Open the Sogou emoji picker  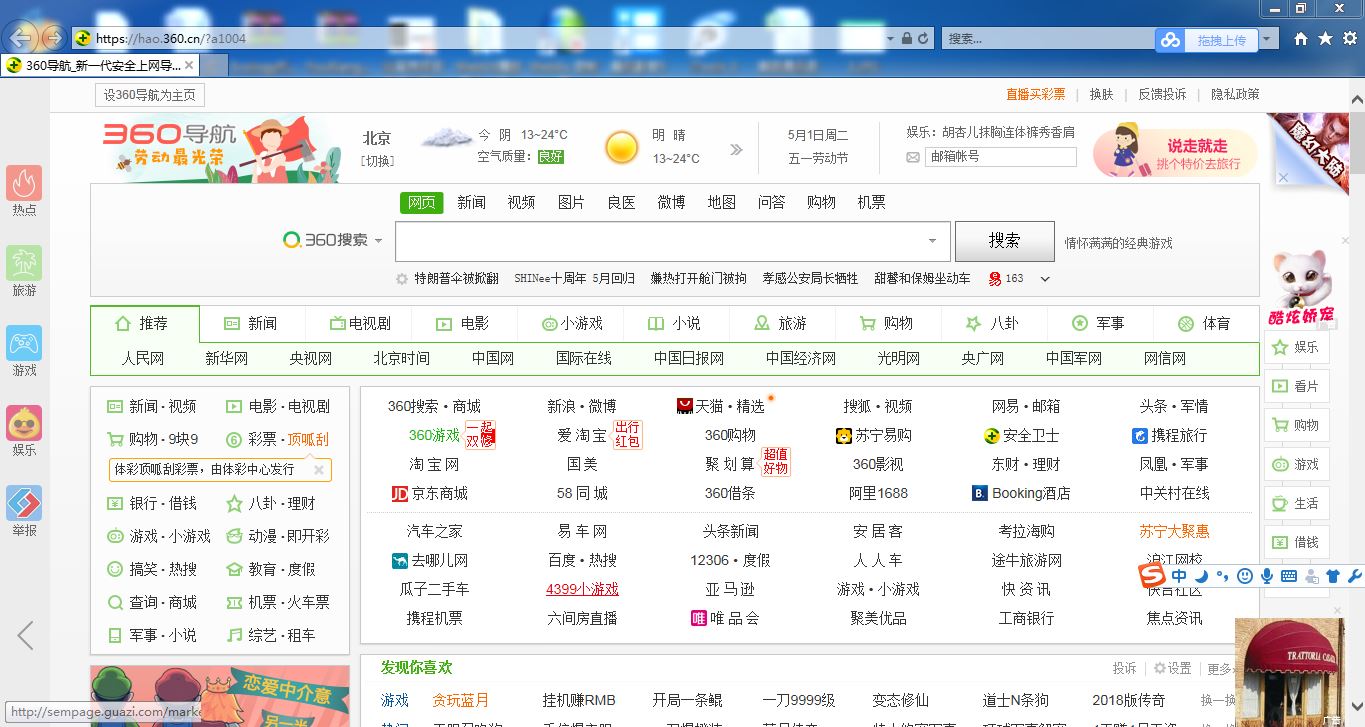point(1245,577)
